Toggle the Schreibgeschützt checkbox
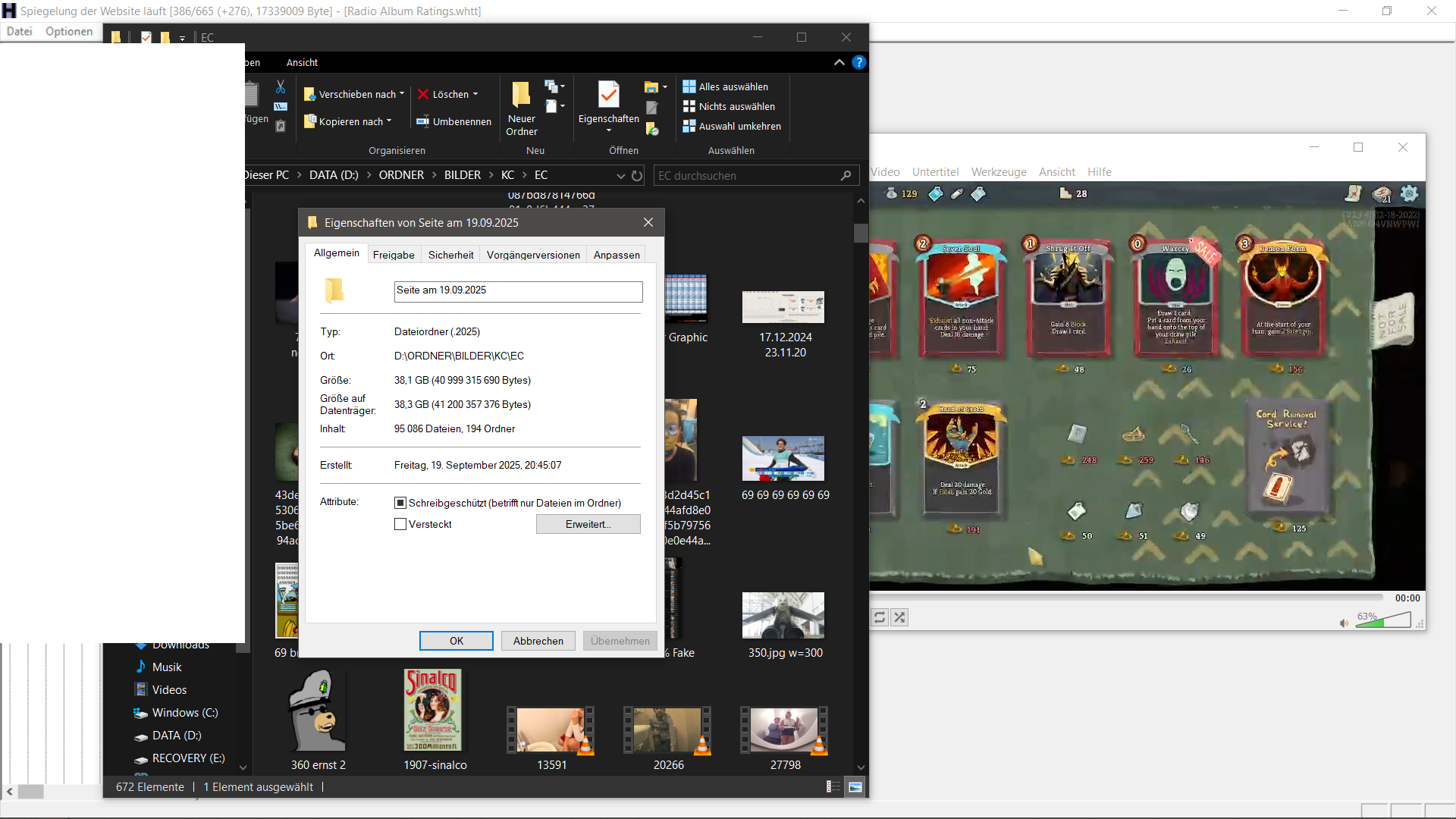Viewport: 1456px width, 819px height. point(400,503)
